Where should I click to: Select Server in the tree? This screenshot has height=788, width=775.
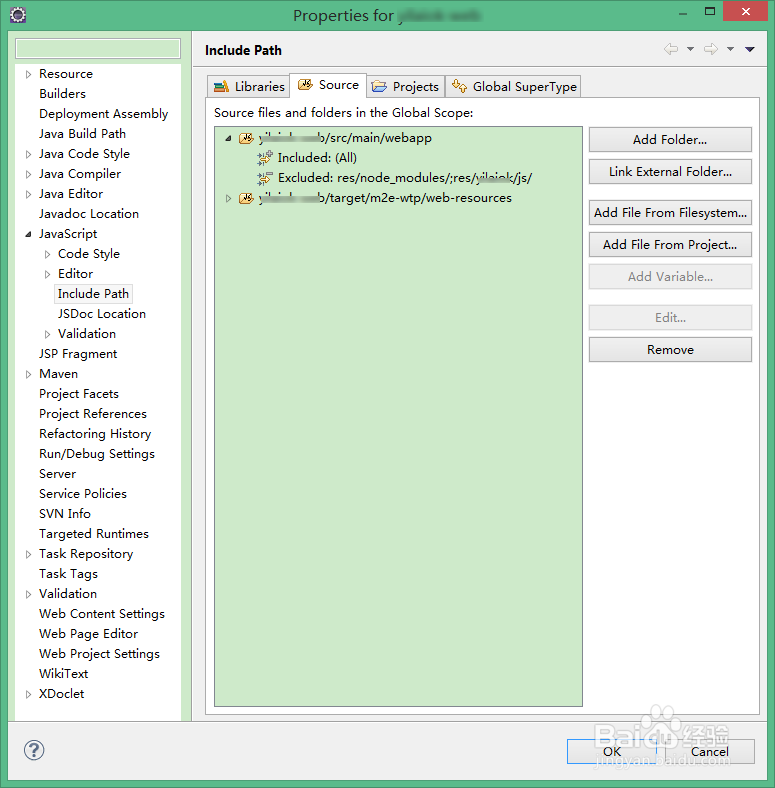click(x=58, y=474)
